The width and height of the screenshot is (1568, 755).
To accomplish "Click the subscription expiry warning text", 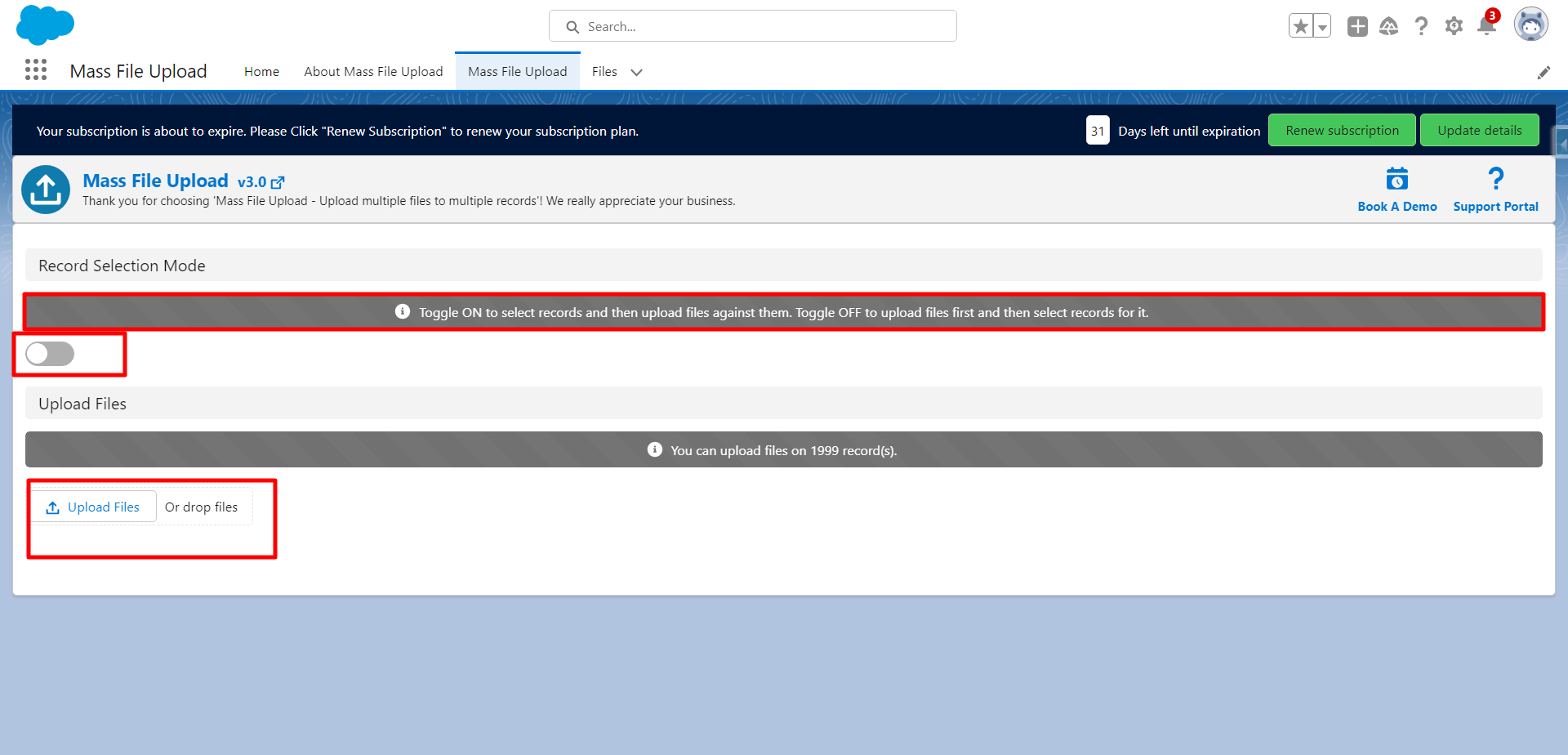I will (337, 131).
